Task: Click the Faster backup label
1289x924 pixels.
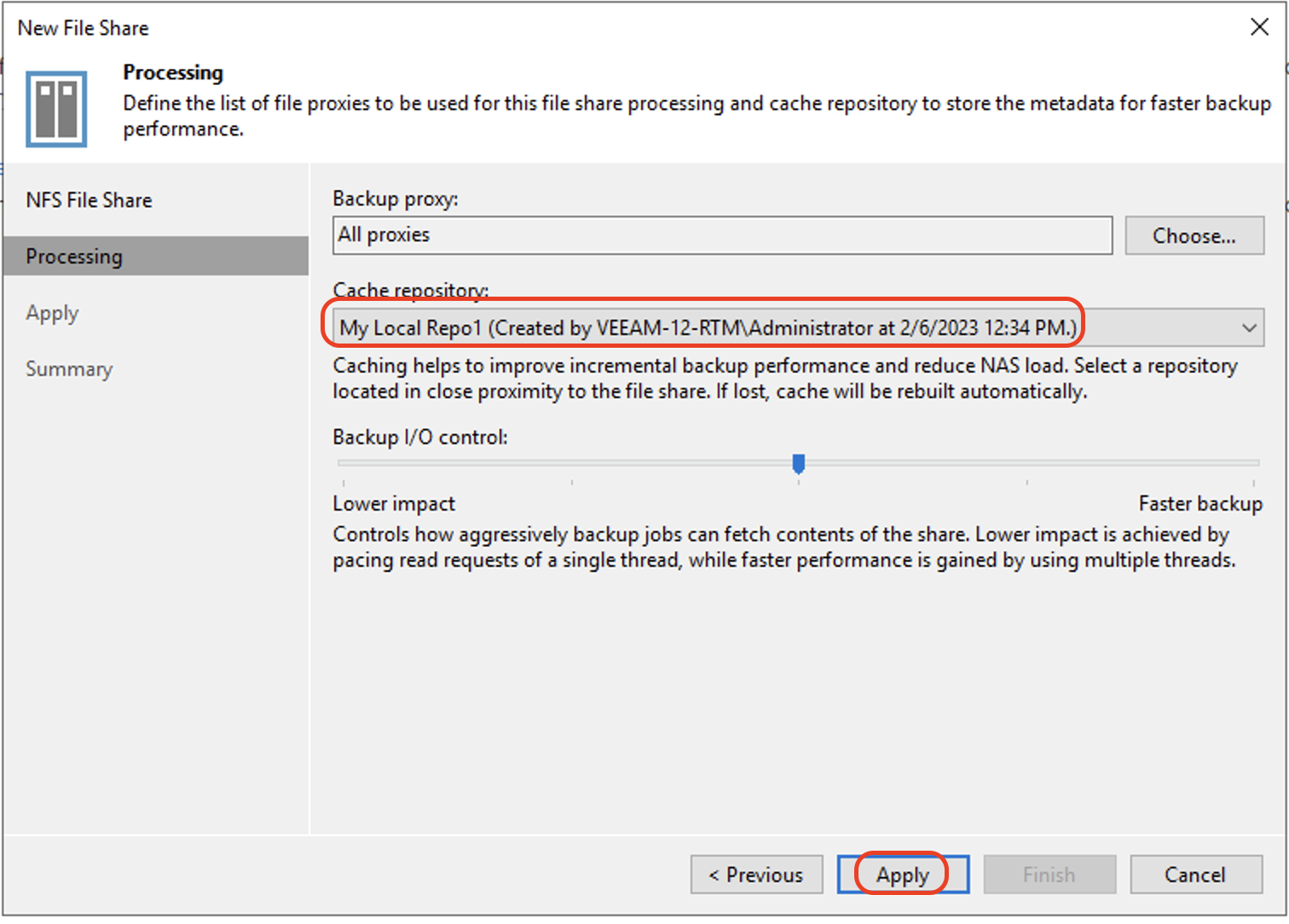Action: pos(1200,504)
